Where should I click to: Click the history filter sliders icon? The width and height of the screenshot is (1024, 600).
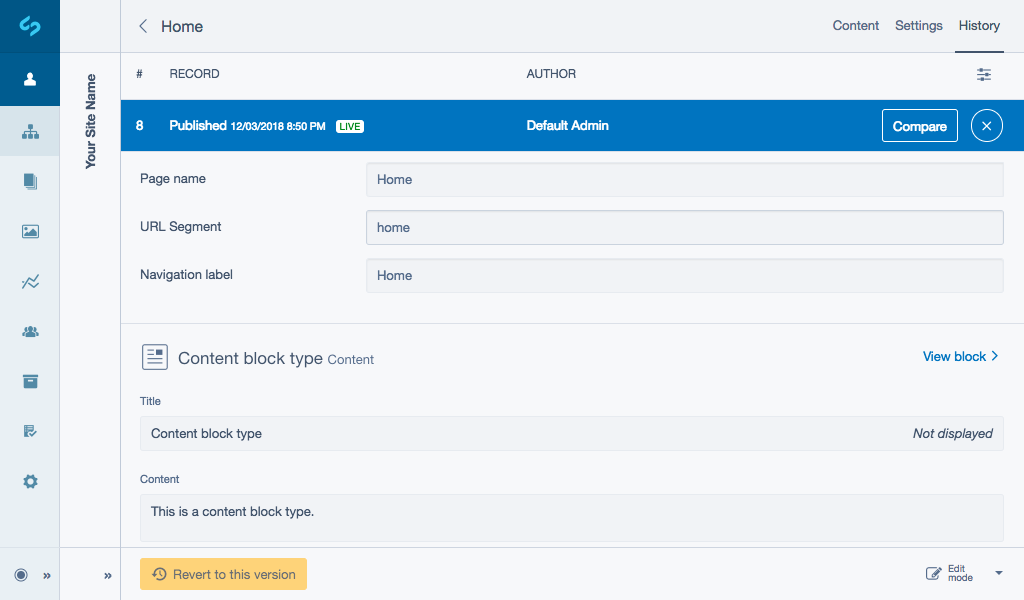coord(984,74)
